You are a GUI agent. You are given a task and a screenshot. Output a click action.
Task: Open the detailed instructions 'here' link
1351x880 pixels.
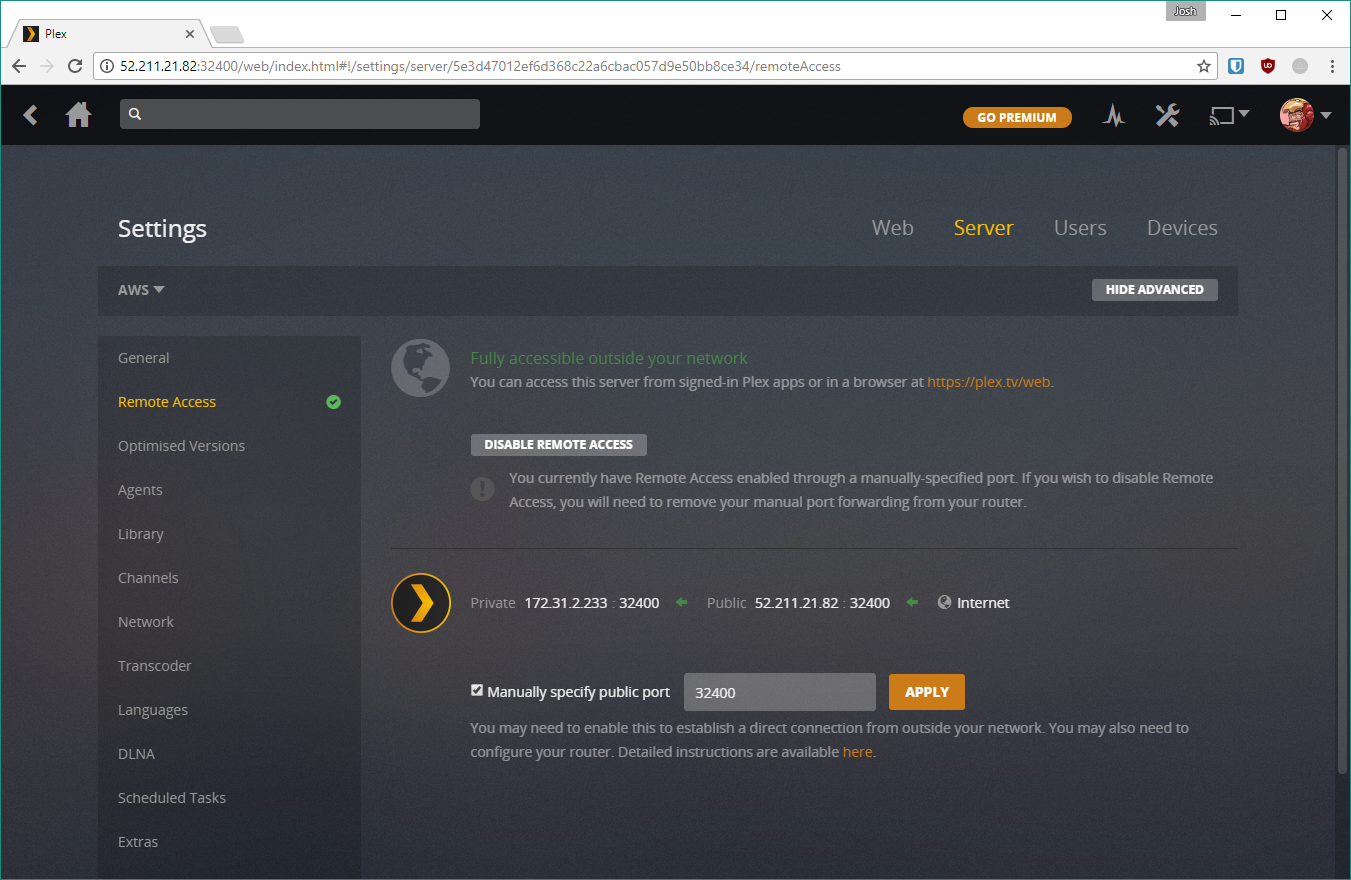click(x=857, y=752)
